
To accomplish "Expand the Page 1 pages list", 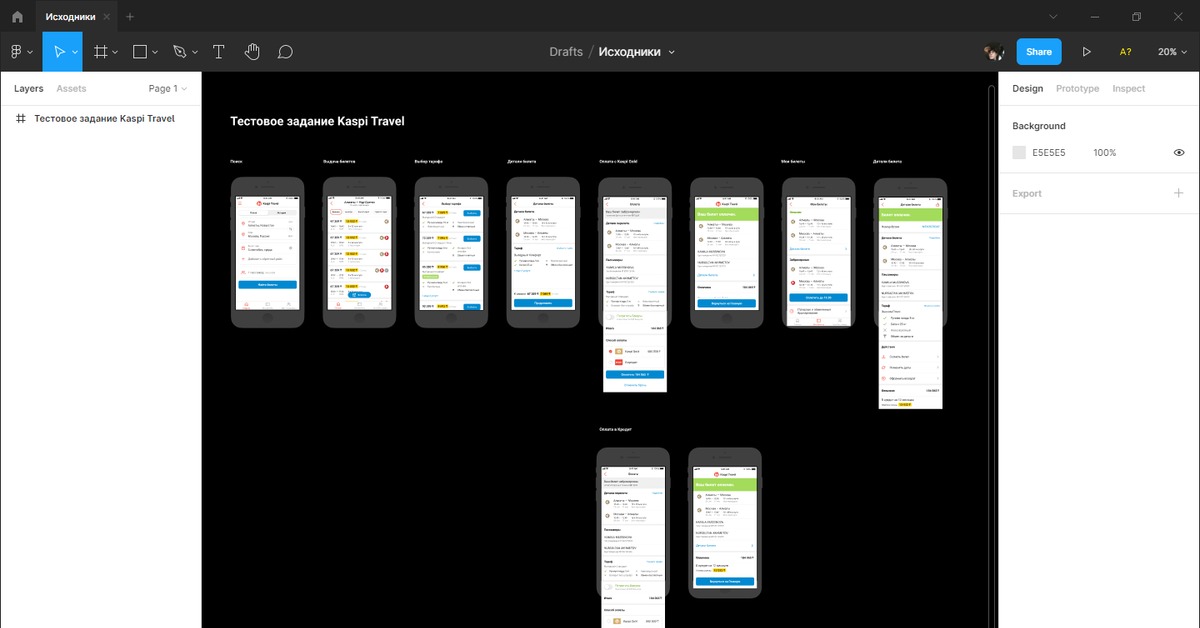I will point(167,88).
